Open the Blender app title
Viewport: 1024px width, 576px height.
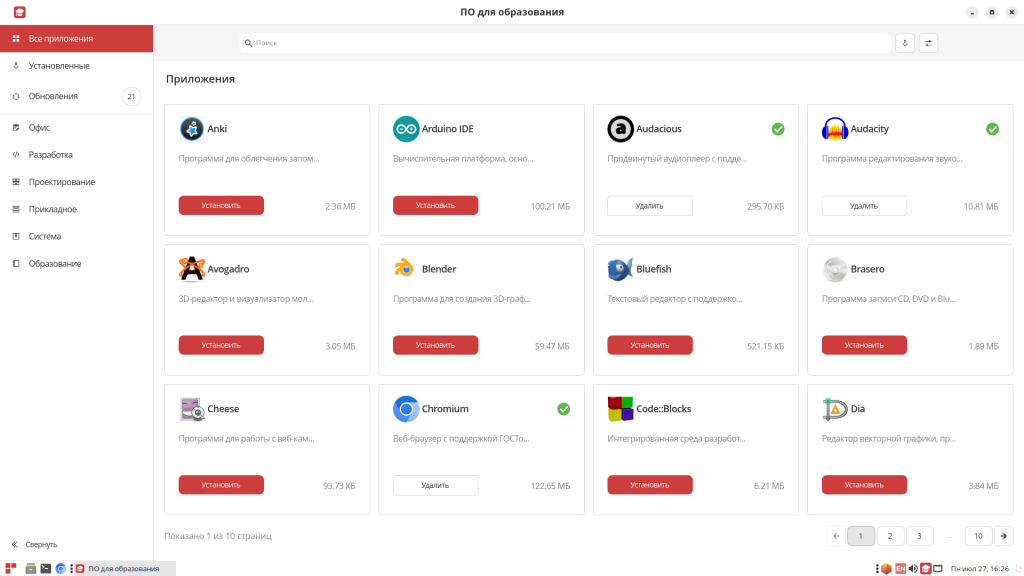coord(439,269)
